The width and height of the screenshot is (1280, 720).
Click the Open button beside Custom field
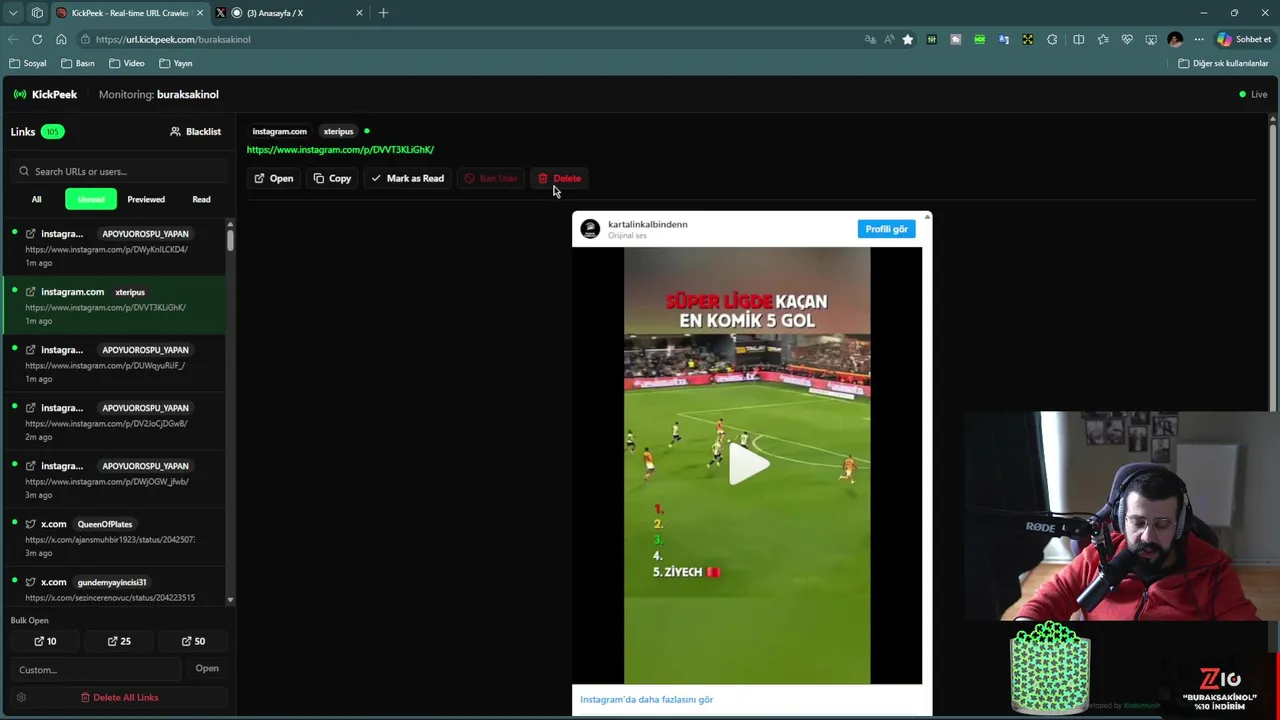(x=207, y=668)
